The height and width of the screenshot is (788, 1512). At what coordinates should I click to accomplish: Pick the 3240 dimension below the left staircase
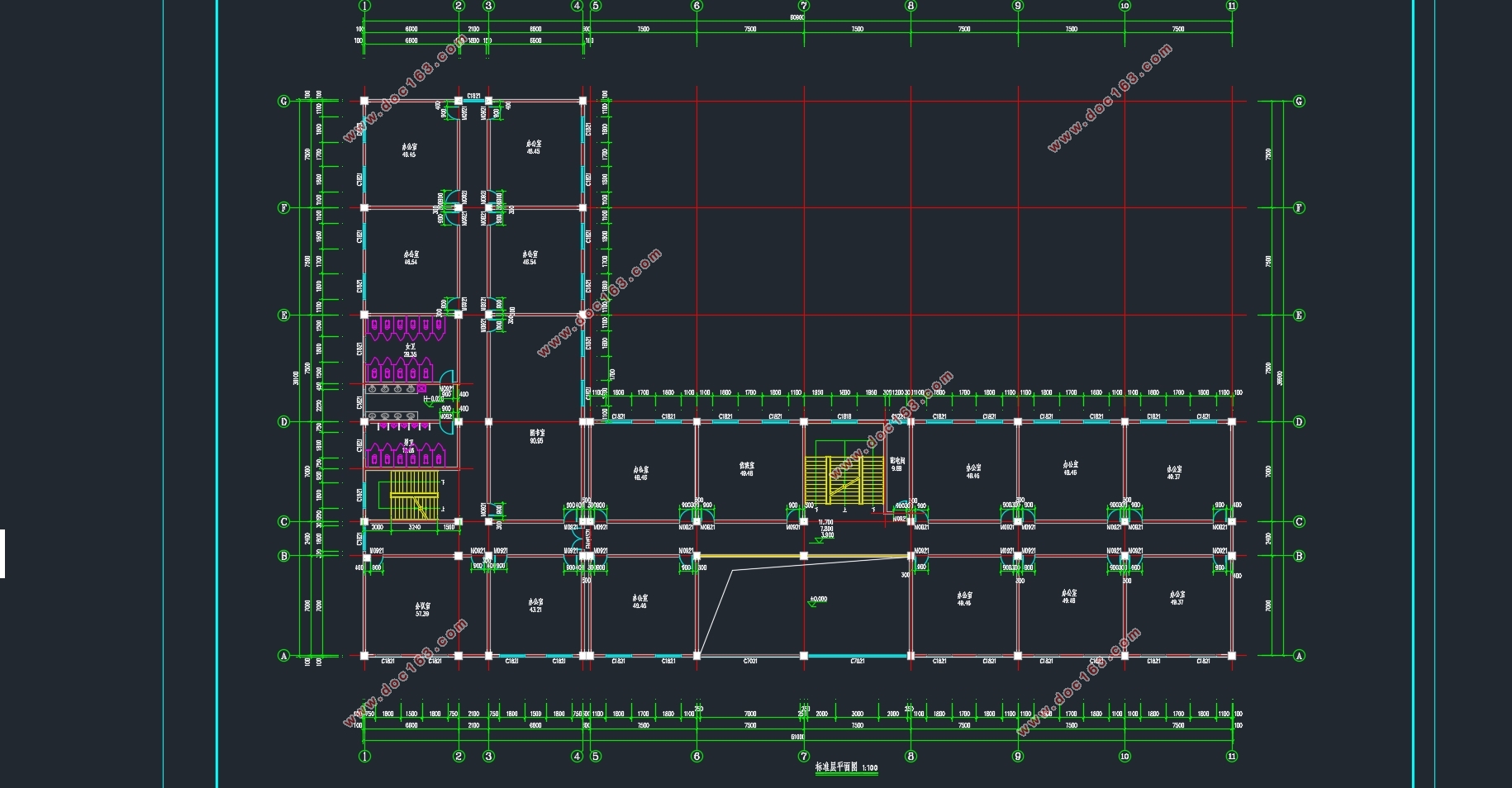point(415,527)
